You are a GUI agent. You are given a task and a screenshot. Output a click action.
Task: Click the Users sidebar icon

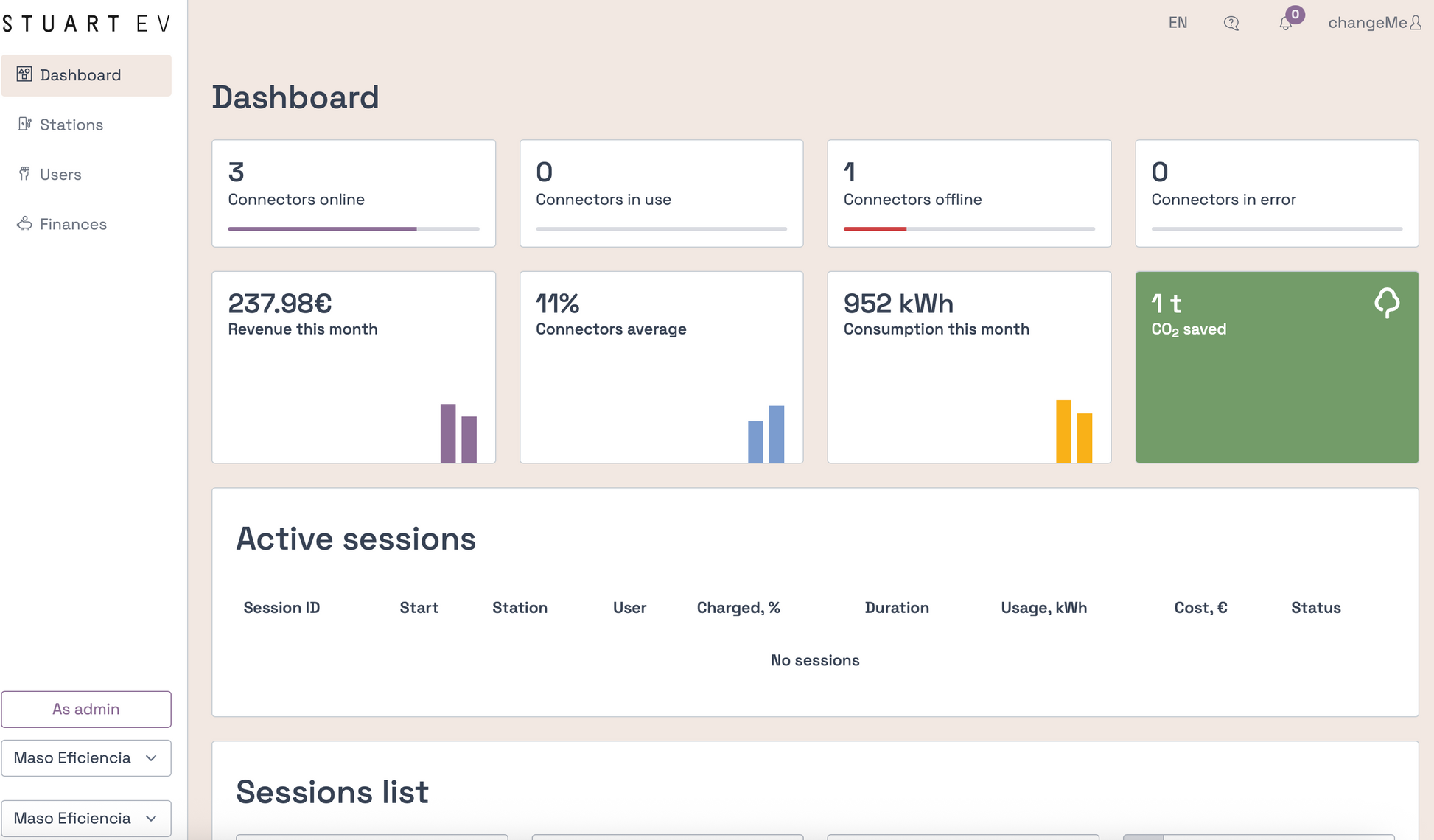point(24,174)
